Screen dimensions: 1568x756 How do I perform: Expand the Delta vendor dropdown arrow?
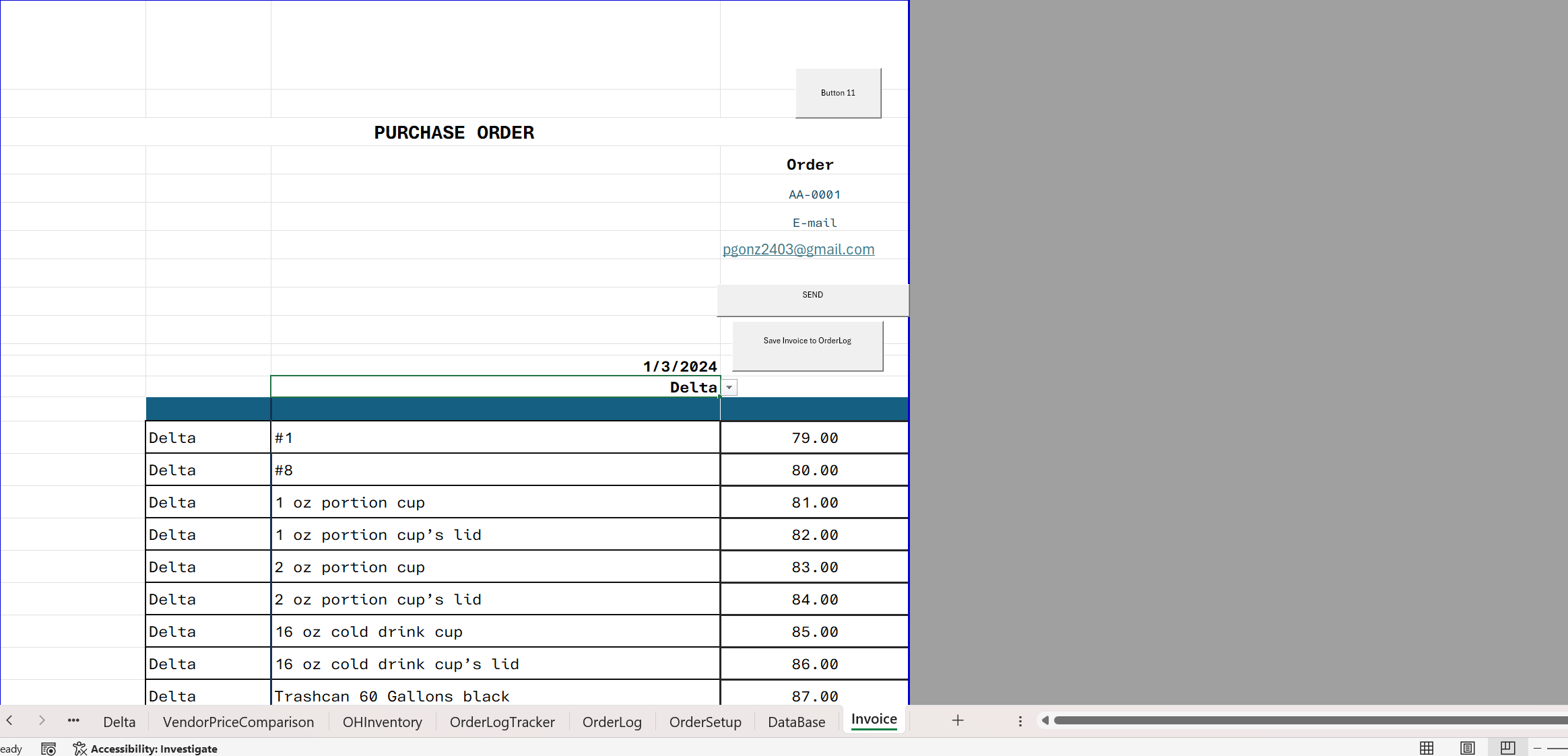pyautogui.click(x=729, y=388)
